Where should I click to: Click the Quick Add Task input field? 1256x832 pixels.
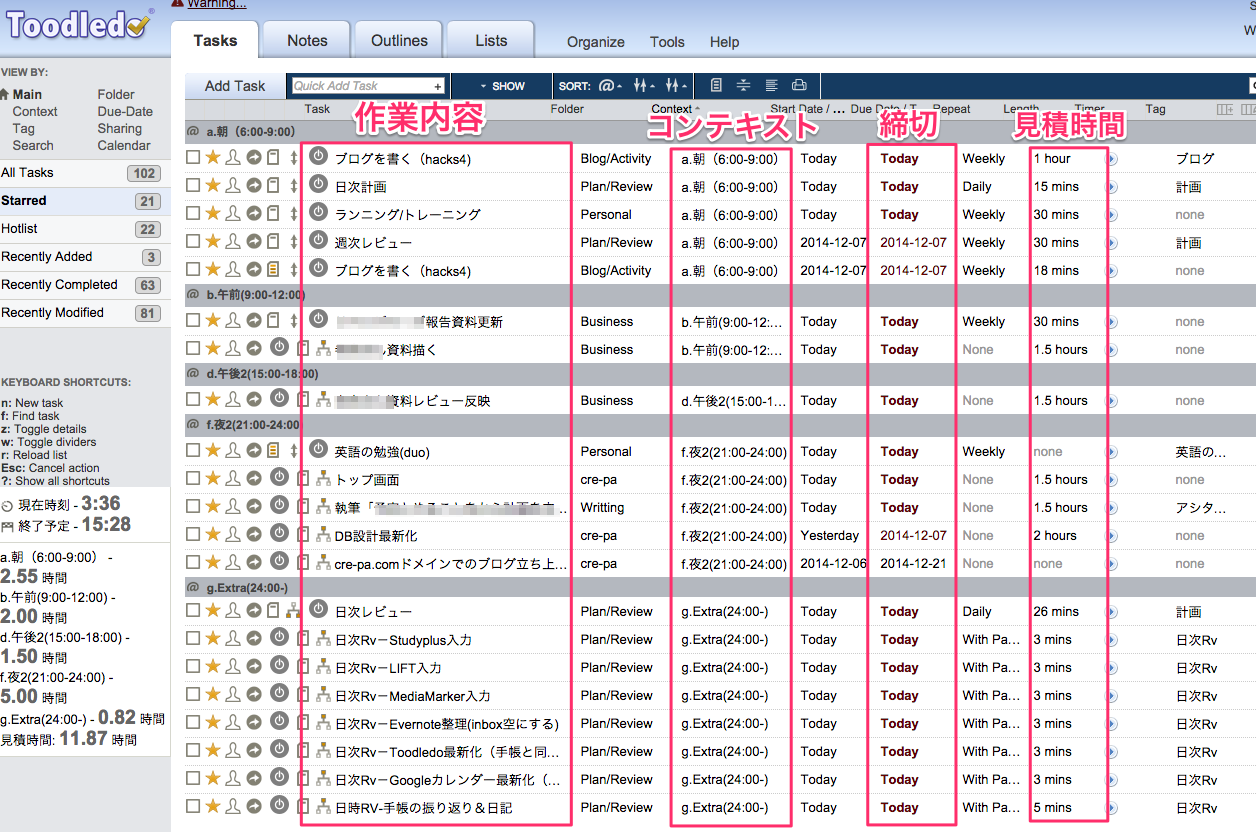click(367, 86)
